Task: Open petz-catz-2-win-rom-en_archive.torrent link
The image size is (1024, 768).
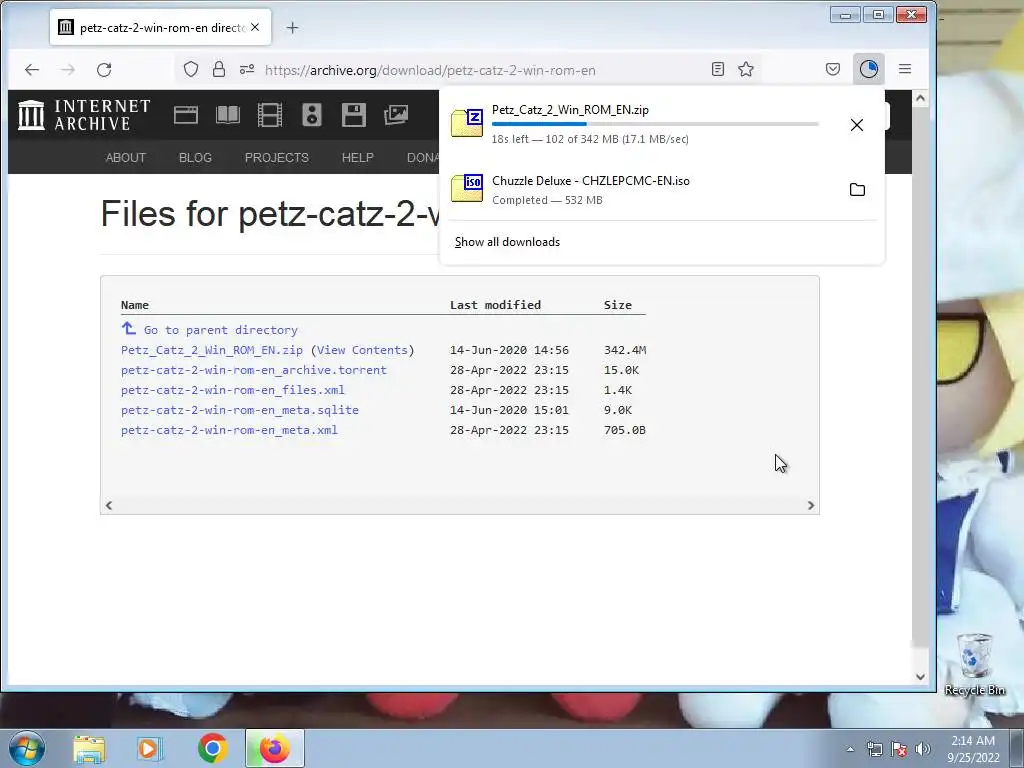Action: point(253,370)
